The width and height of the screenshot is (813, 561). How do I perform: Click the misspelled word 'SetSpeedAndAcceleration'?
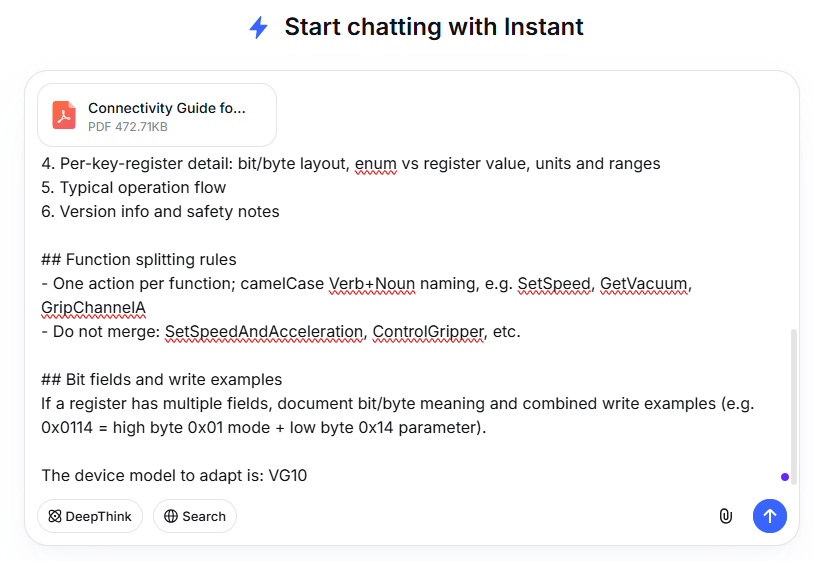(264, 332)
